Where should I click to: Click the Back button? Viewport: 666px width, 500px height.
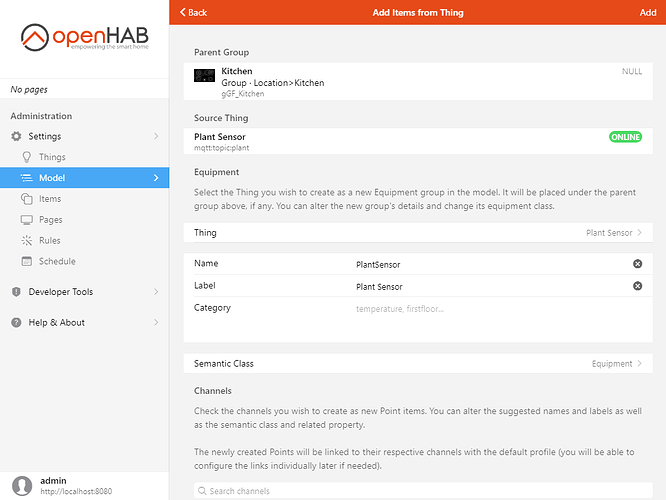[x=194, y=12]
